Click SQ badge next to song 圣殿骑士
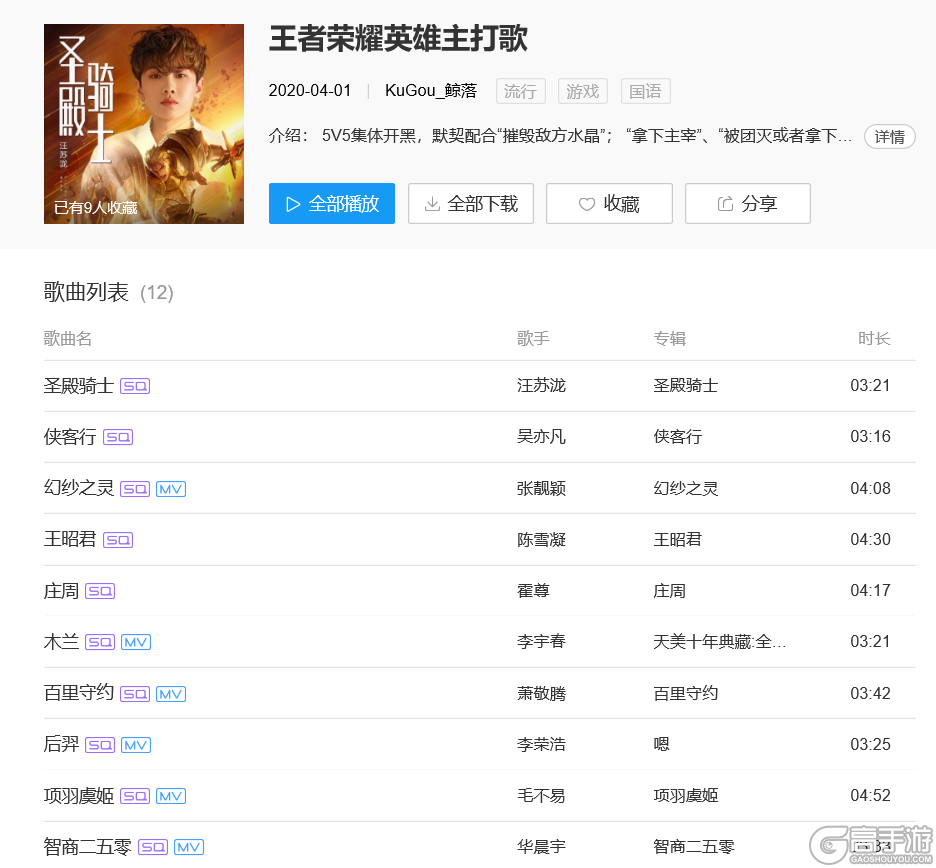This screenshot has width=936, height=868. tap(135, 386)
